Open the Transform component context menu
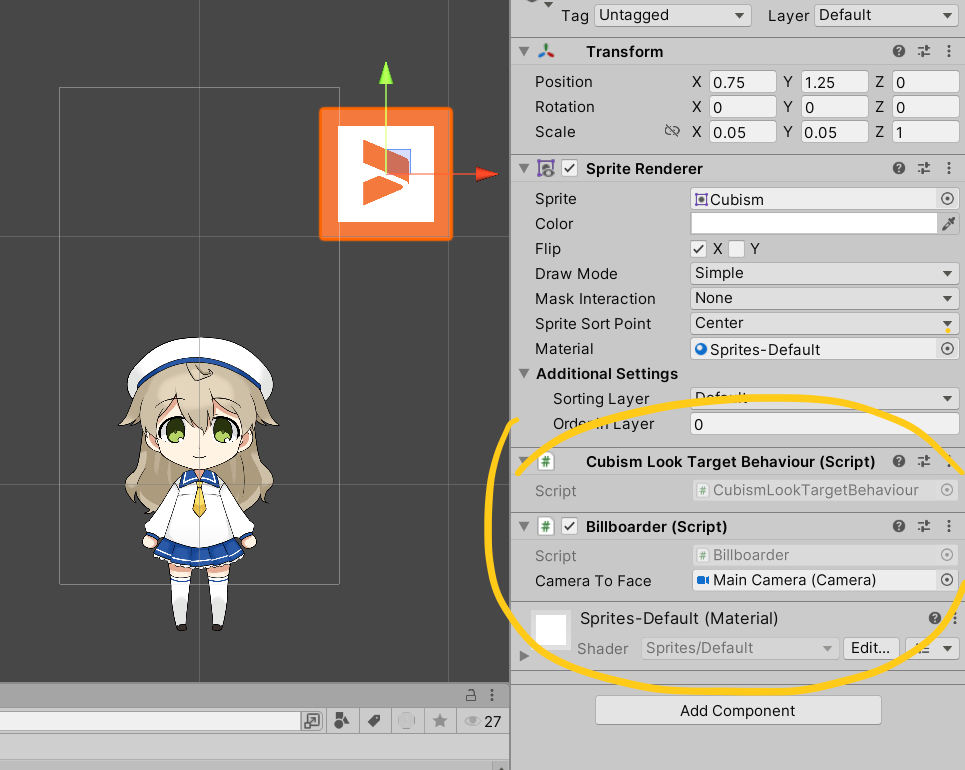Image resolution: width=965 pixels, height=770 pixels. tap(948, 51)
